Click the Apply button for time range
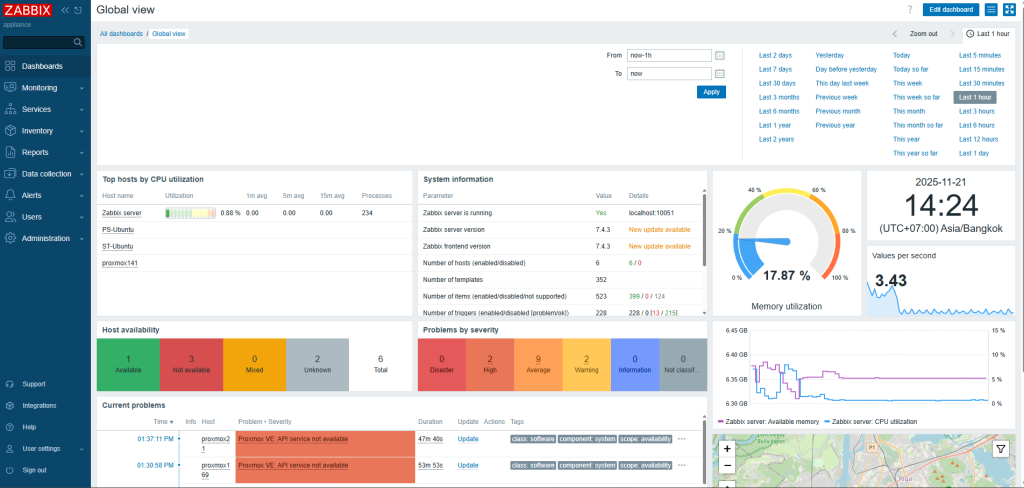This screenshot has height=488, width=1024. tap(711, 92)
